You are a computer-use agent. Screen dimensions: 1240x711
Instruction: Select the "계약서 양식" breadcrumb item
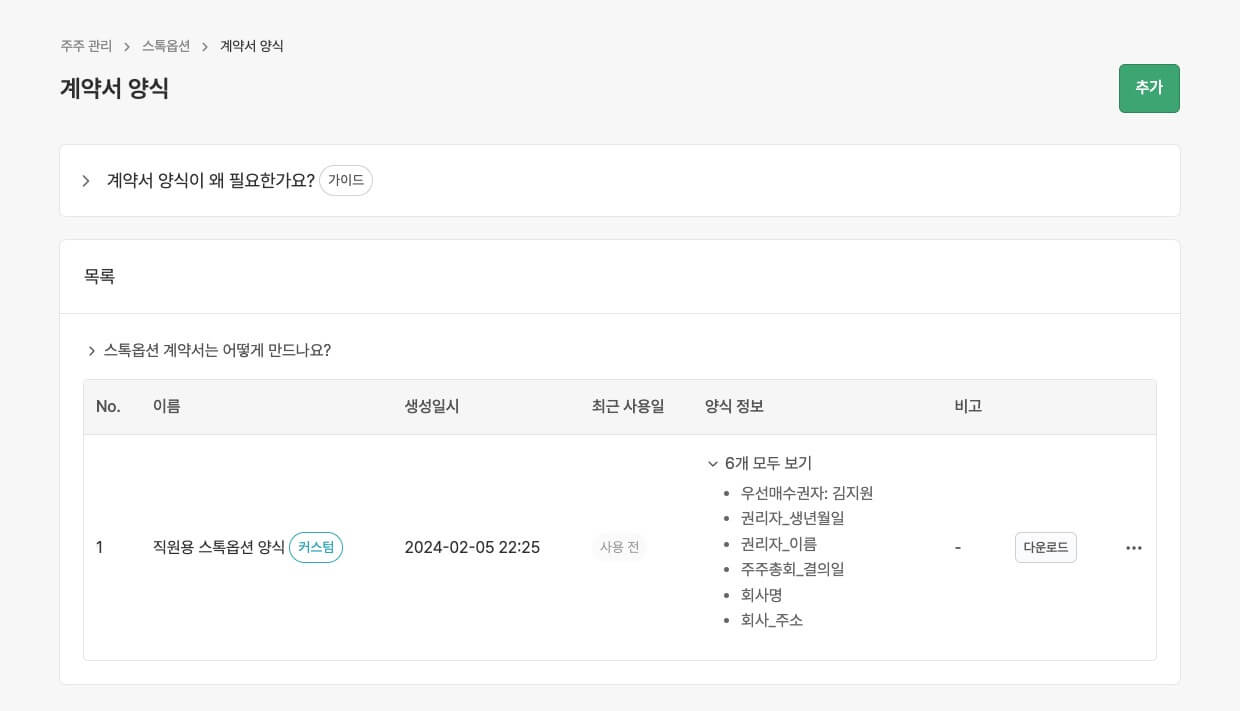pos(250,46)
